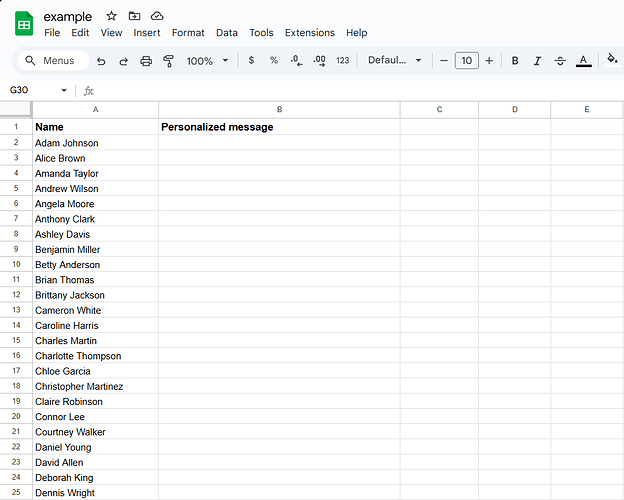Expand the default font dropdown
The height and width of the screenshot is (500, 624).
[395, 61]
